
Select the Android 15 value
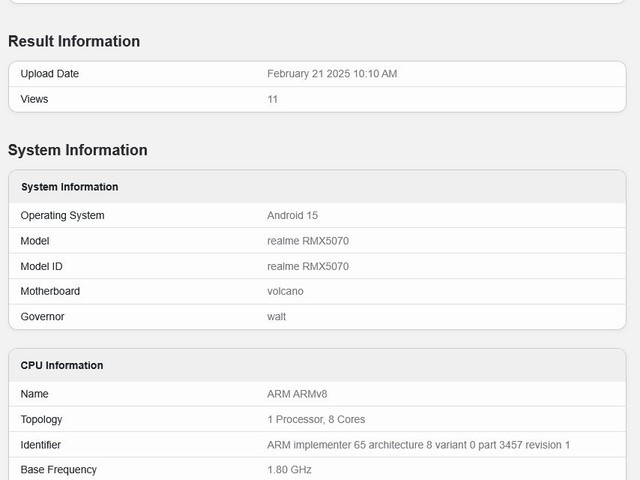click(x=292, y=216)
